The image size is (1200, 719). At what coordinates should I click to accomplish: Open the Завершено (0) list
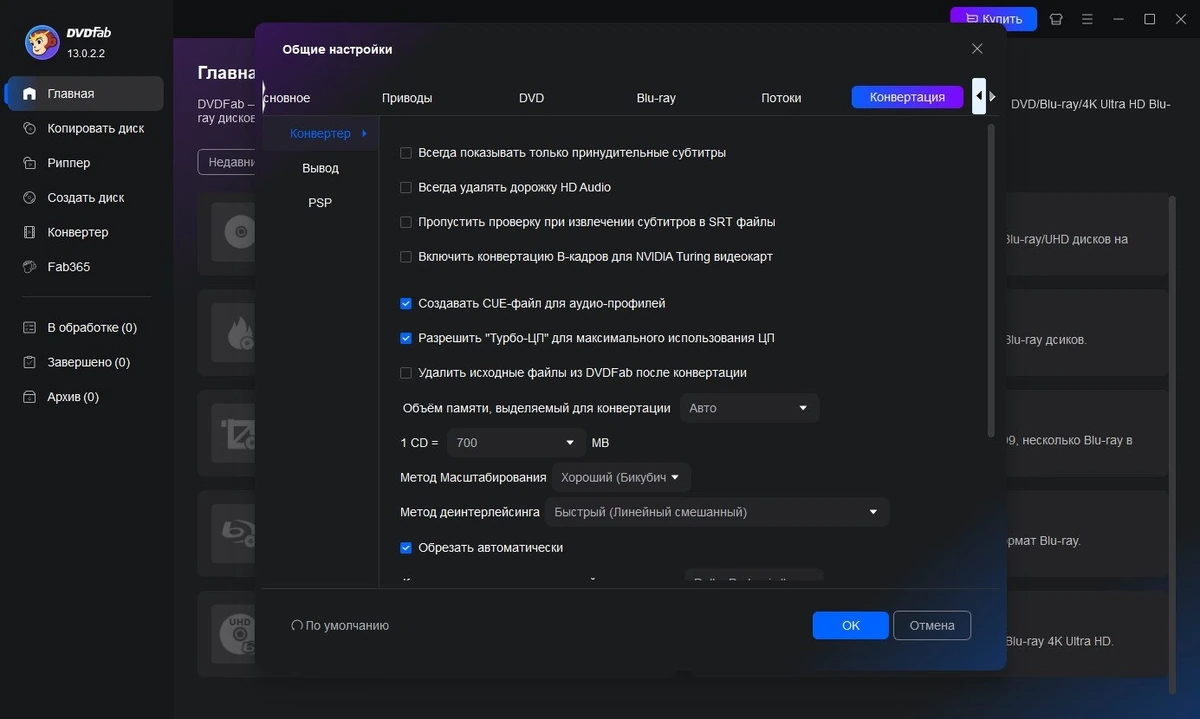[84, 362]
